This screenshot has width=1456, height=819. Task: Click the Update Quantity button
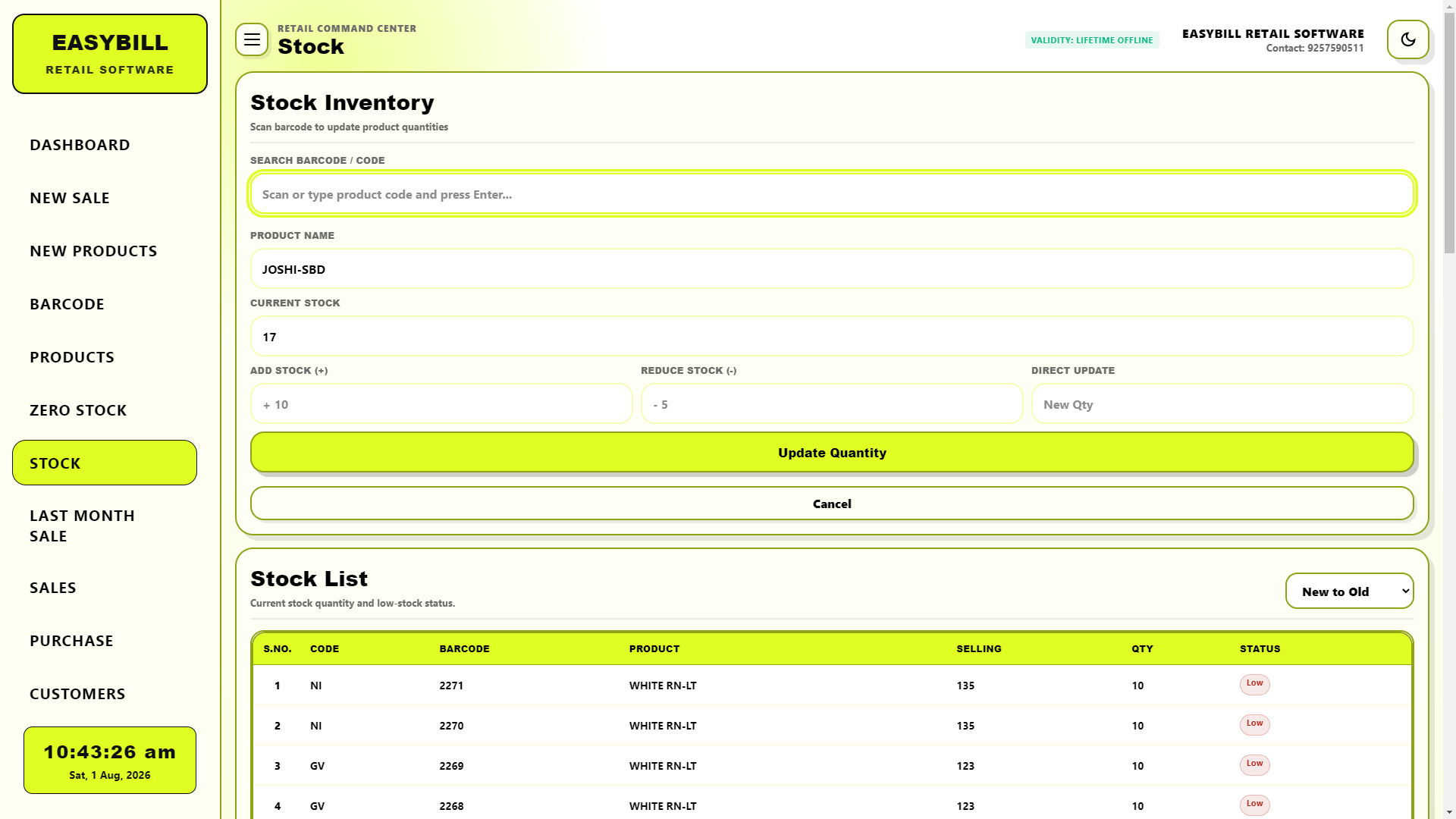(x=832, y=452)
